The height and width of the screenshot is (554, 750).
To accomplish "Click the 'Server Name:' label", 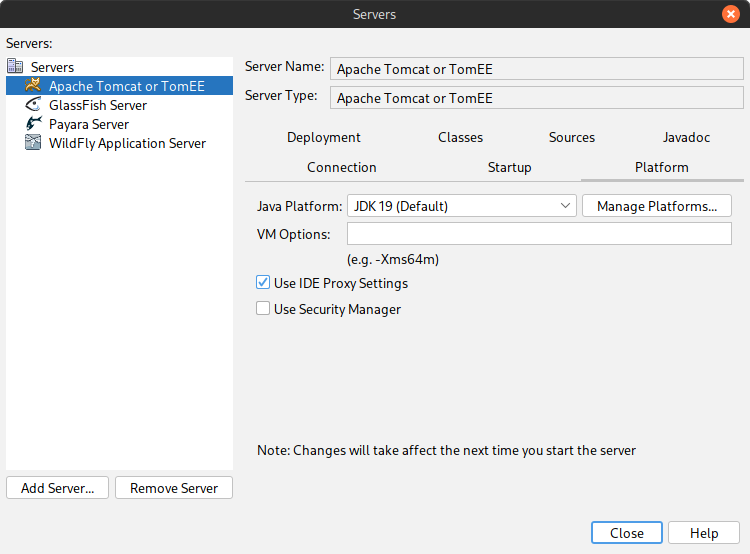I will (x=285, y=66).
